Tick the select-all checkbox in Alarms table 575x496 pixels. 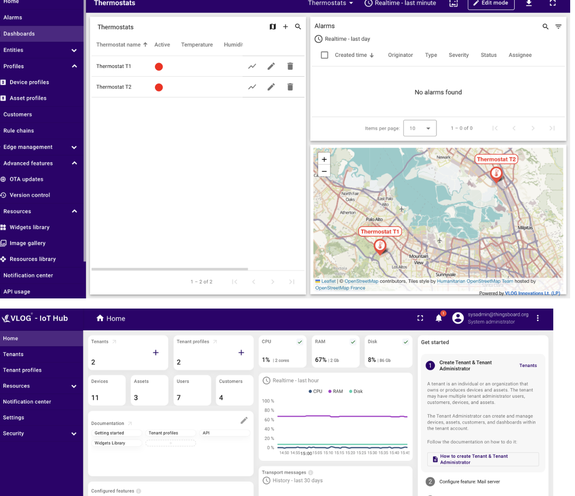pyautogui.click(x=325, y=55)
